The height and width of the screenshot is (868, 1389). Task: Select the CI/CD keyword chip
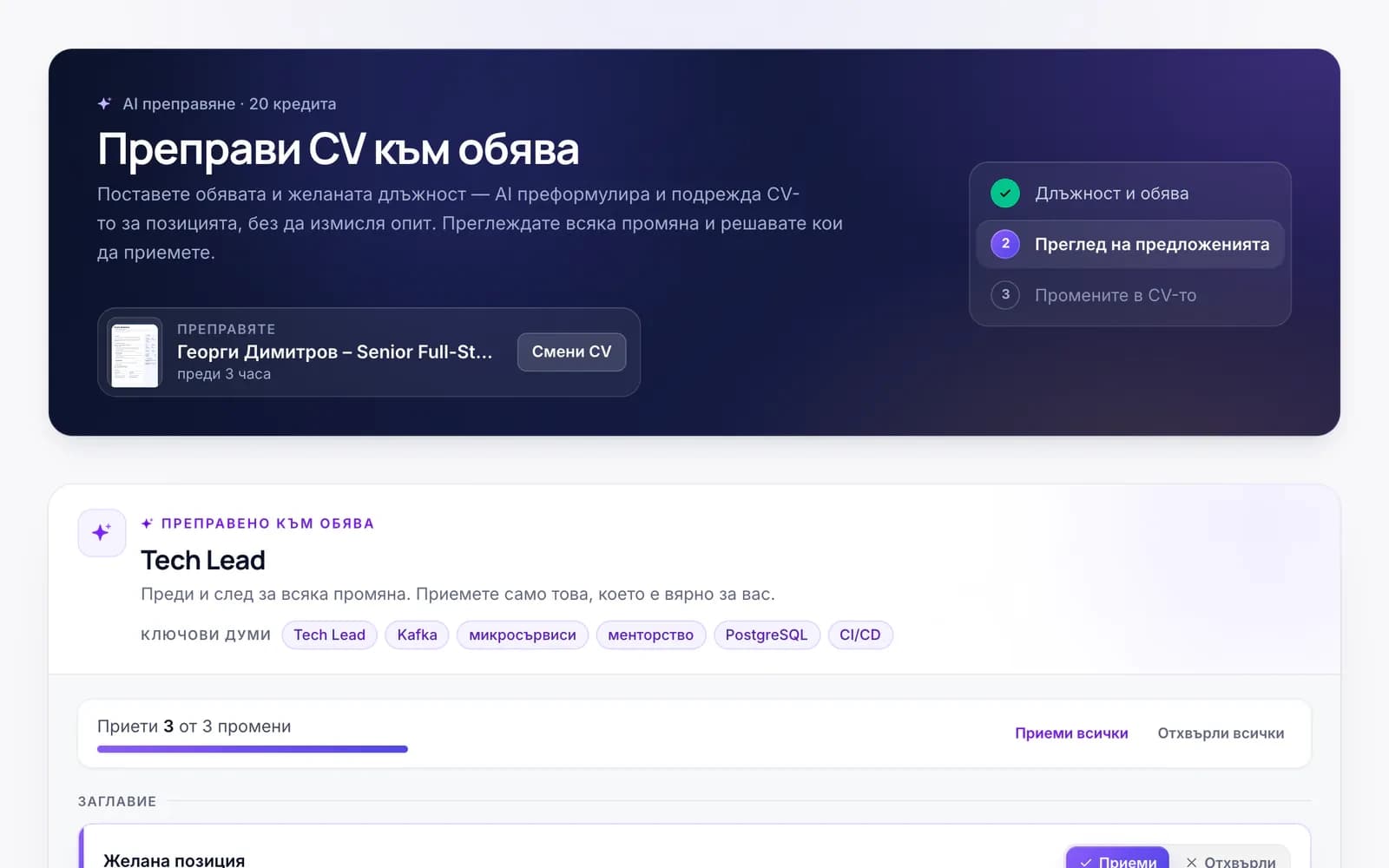click(860, 635)
